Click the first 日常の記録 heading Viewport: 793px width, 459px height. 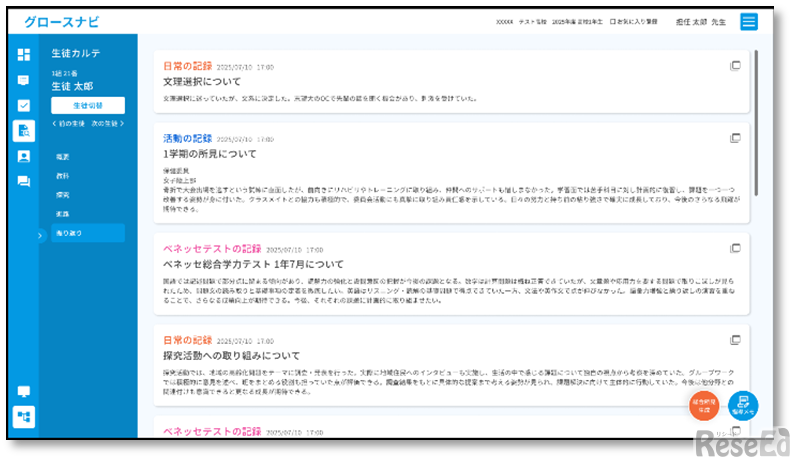tap(188, 66)
